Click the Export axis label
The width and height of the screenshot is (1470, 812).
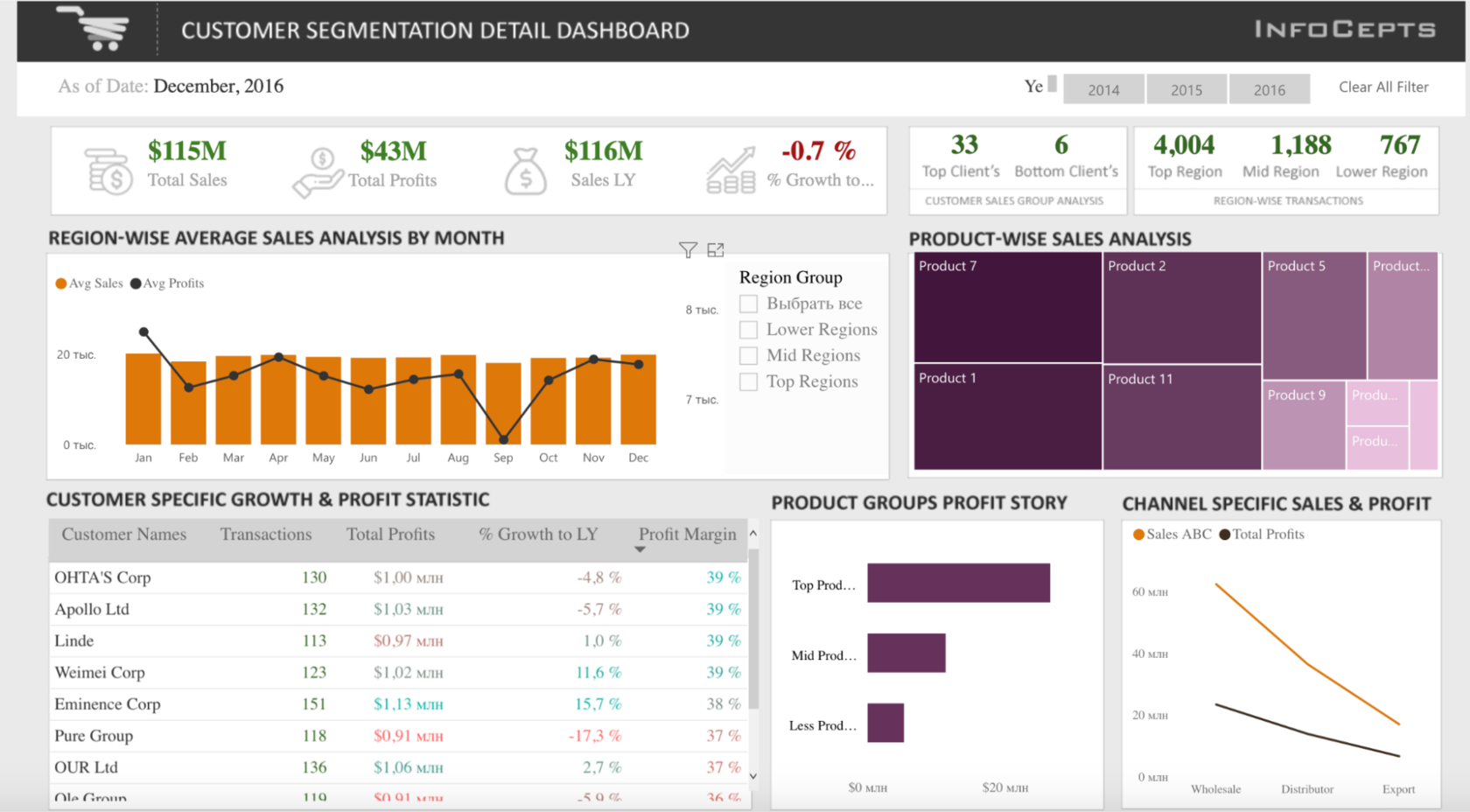coord(1398,789)
